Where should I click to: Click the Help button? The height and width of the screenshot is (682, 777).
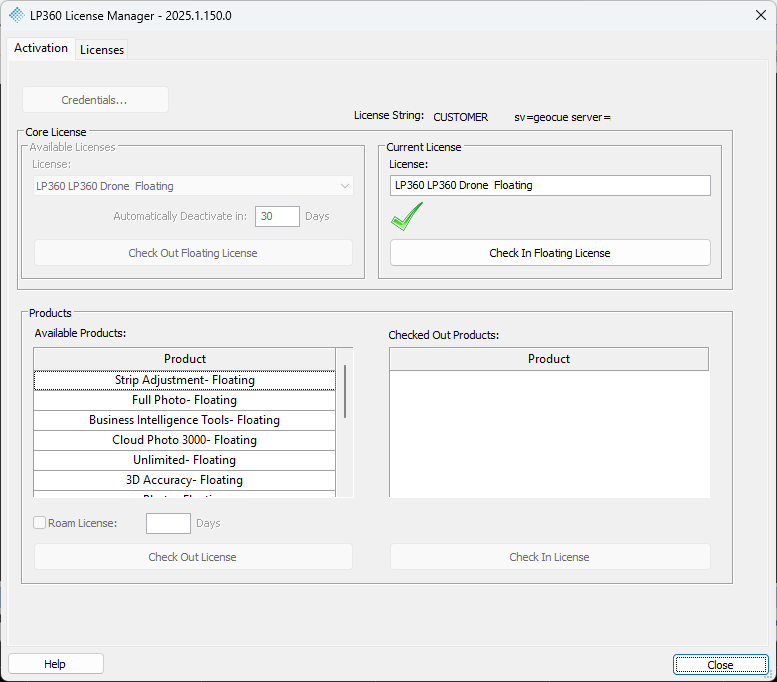point(56,664)
